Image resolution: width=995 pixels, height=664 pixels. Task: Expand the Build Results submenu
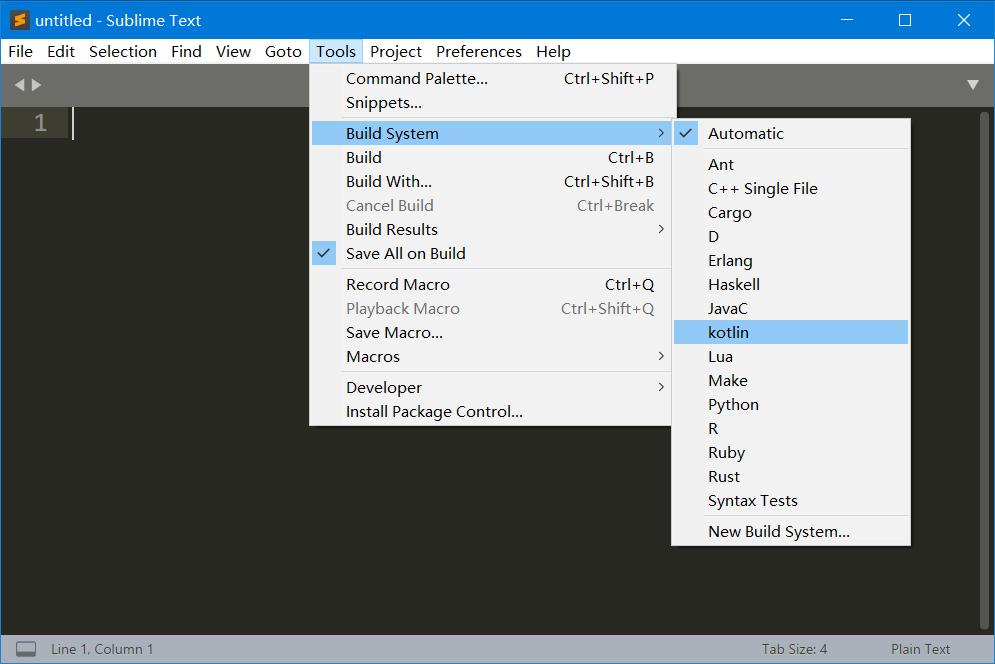click(x=392, y=229)
